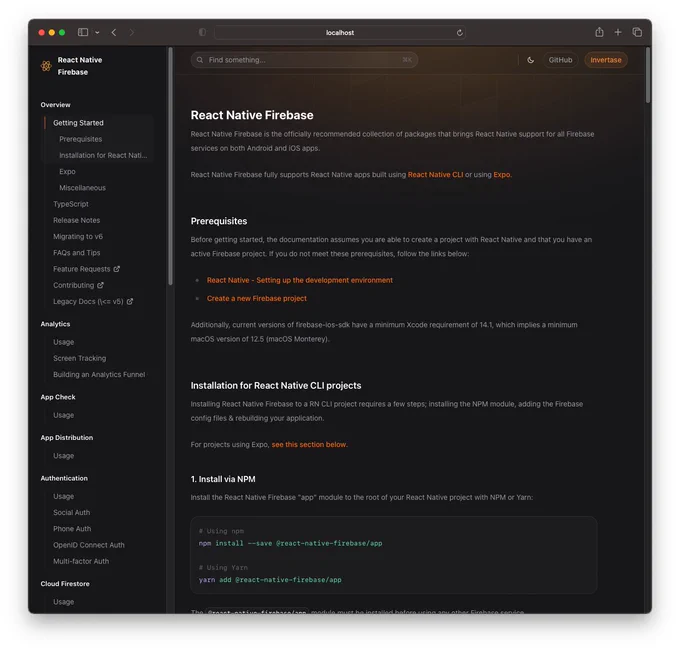Click the yarn add command line
Image resolution: width=680 pixels, height=651 pixels.
270,580
